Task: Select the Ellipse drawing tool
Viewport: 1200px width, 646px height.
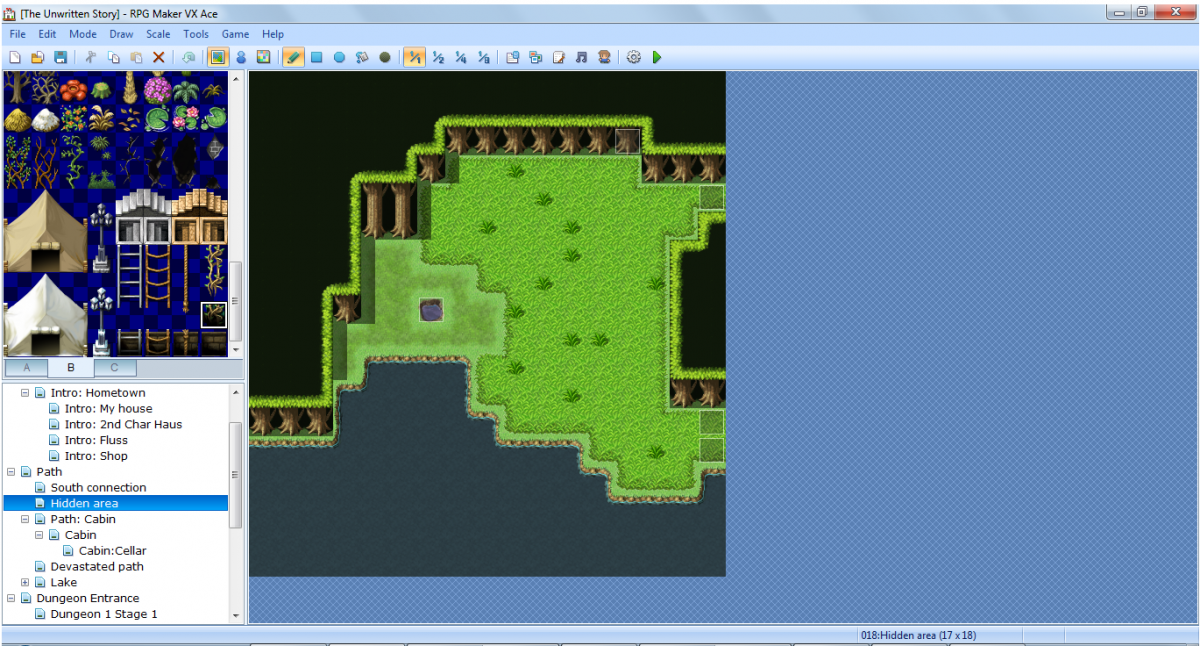Action: (339, 57)
